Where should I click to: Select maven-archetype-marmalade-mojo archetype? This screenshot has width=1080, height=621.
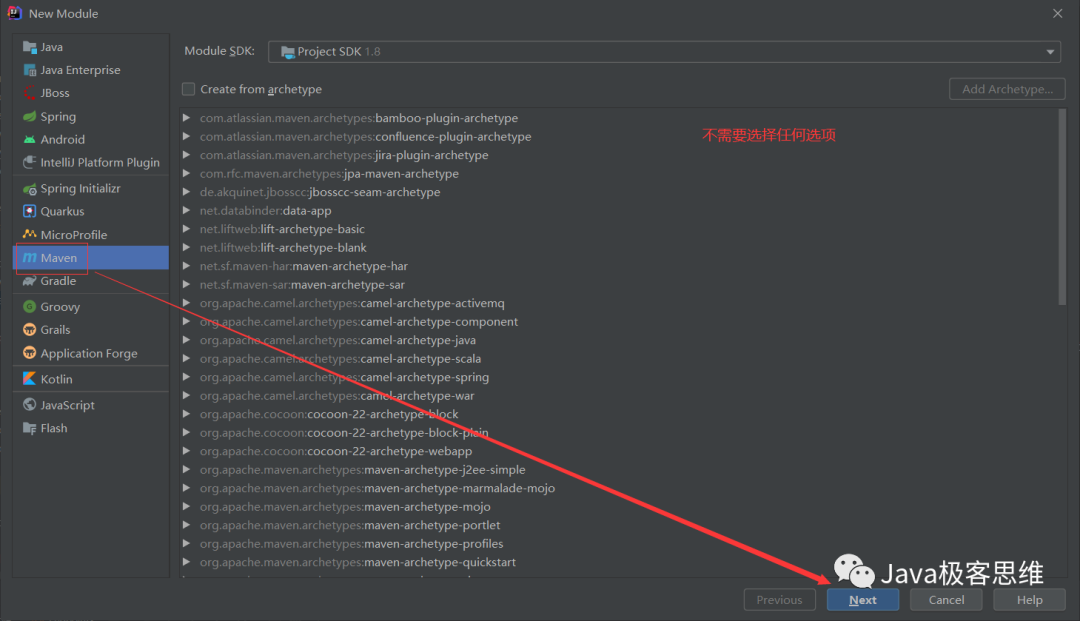(x=377, y=488)
